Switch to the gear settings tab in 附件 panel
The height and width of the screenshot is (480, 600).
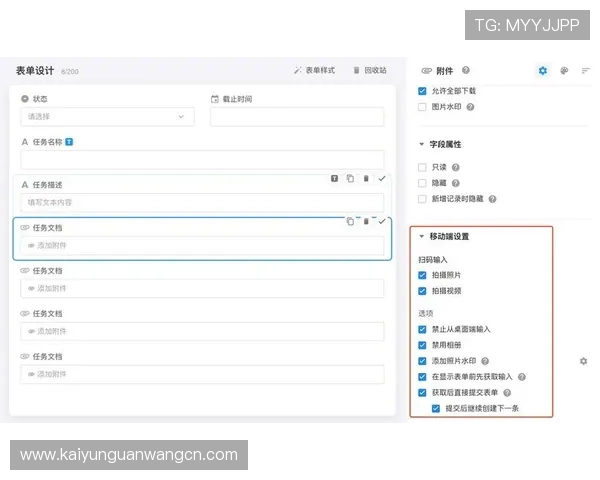pos(543,70)
